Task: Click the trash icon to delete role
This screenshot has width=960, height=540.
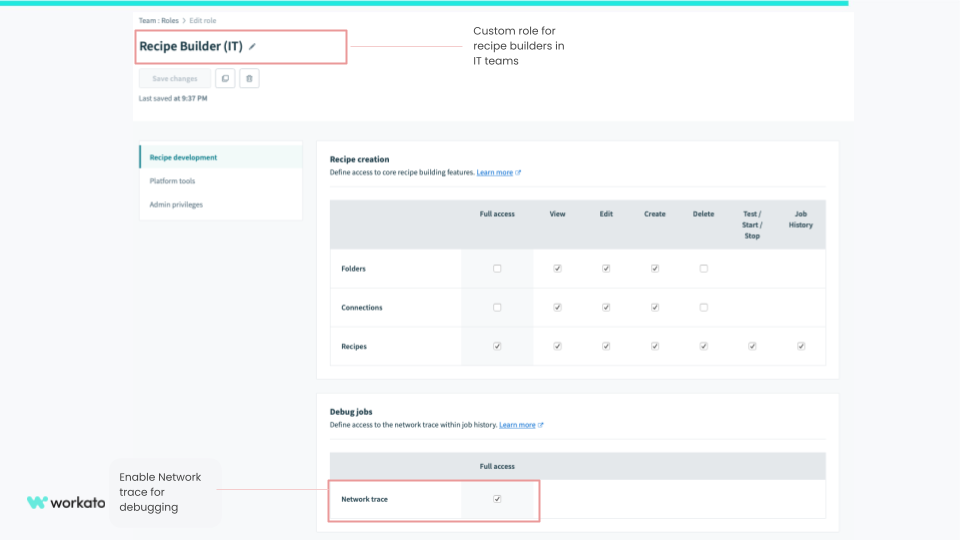Action: (x=249, y=78)
